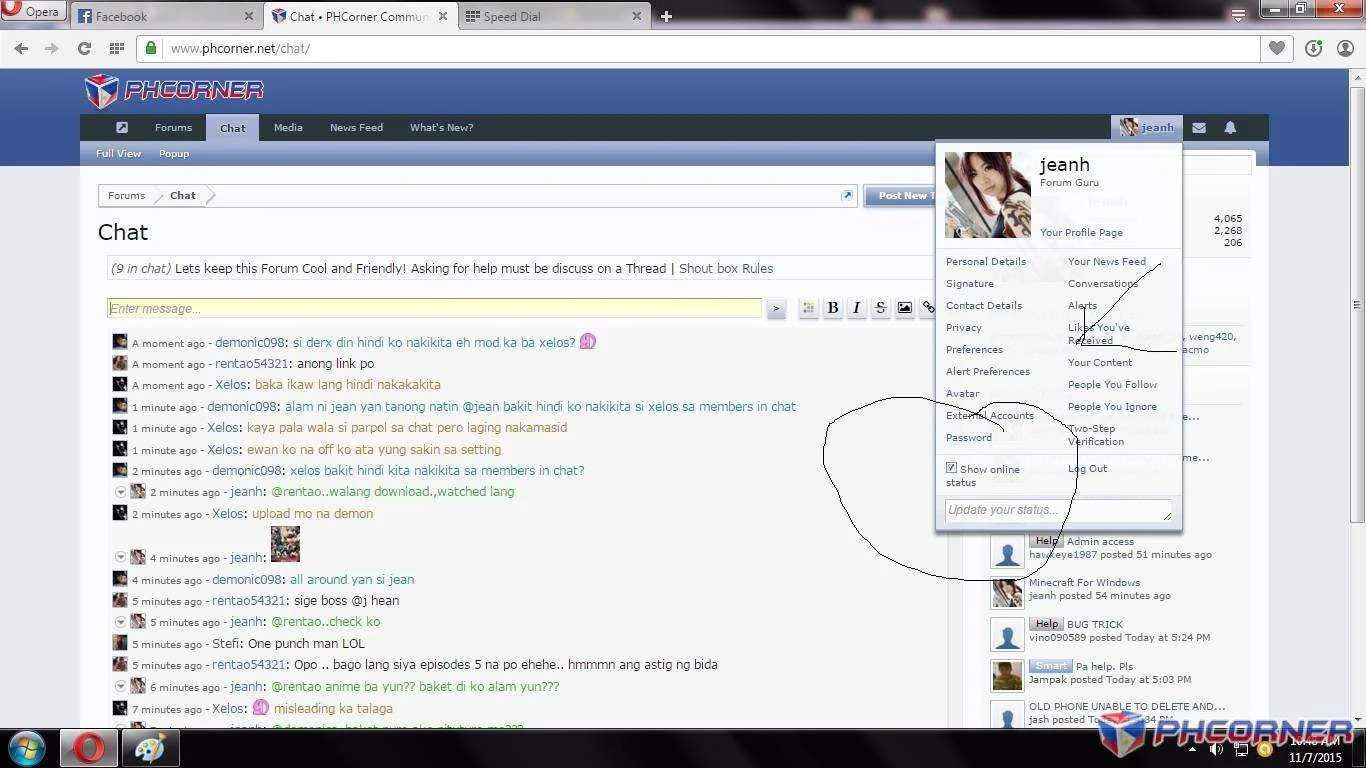Open a new tab with plus icon
This screenshot has height=768, width=1366.
[x=666, y=16]
